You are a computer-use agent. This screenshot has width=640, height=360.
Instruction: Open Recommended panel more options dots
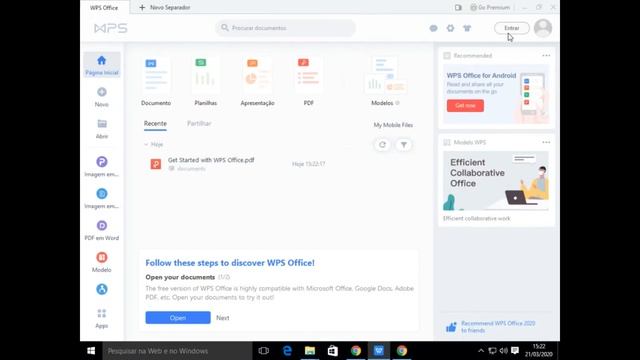click(x=546, y=56)
